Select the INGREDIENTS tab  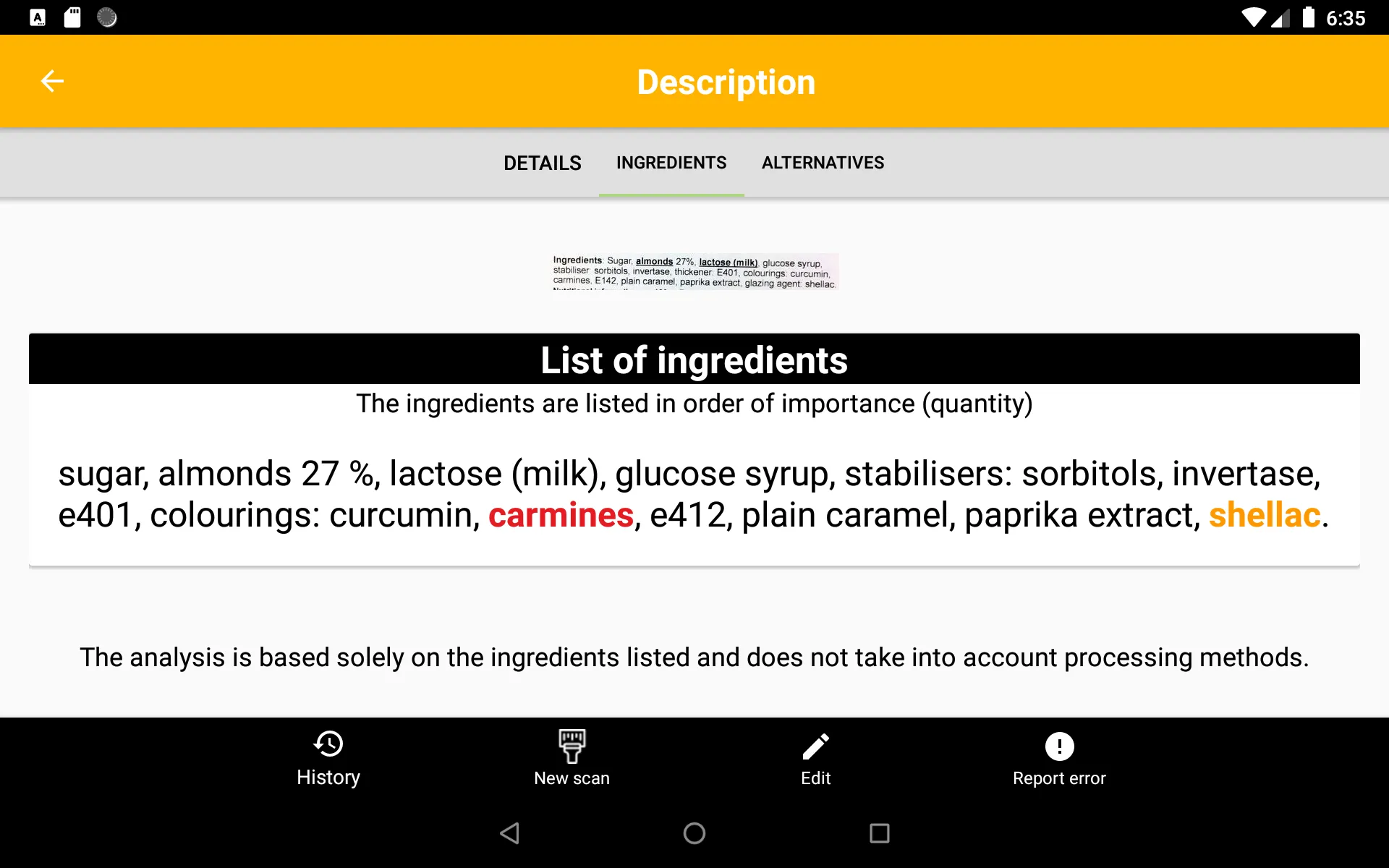pos(671,162)
